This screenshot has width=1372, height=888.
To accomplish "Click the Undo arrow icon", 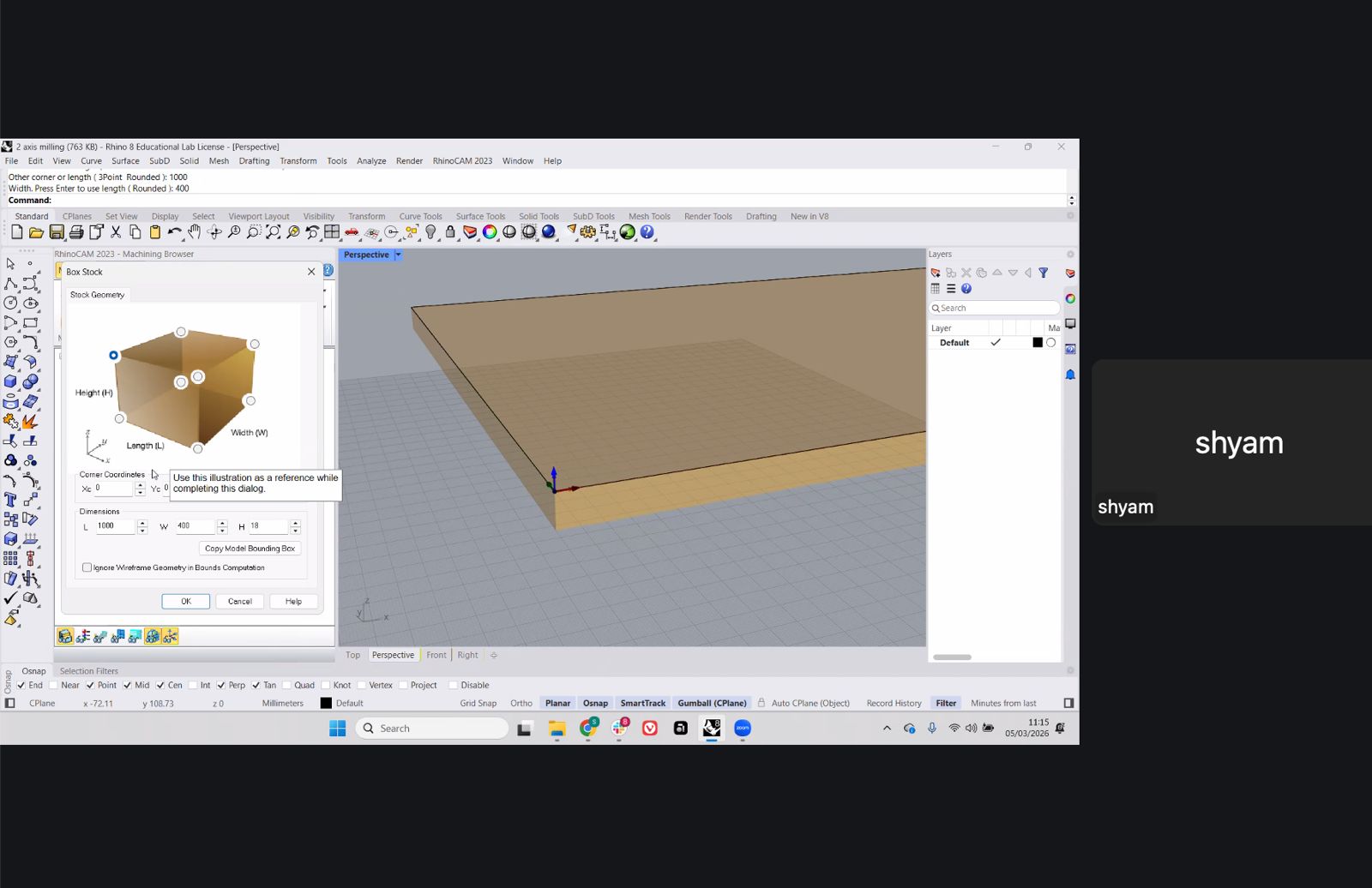I will pos(175,232).
